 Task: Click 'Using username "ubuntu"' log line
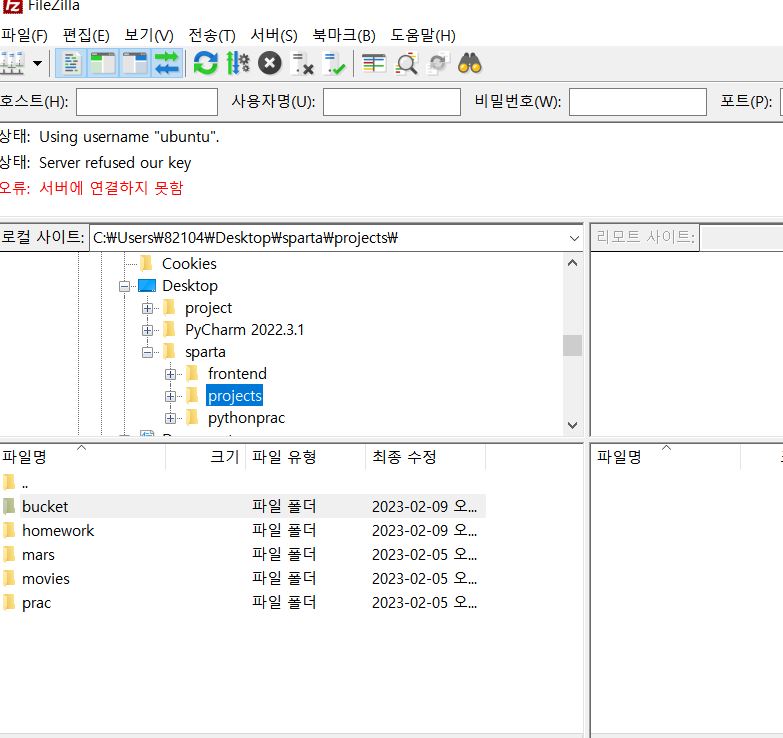[x=129, y=137]
